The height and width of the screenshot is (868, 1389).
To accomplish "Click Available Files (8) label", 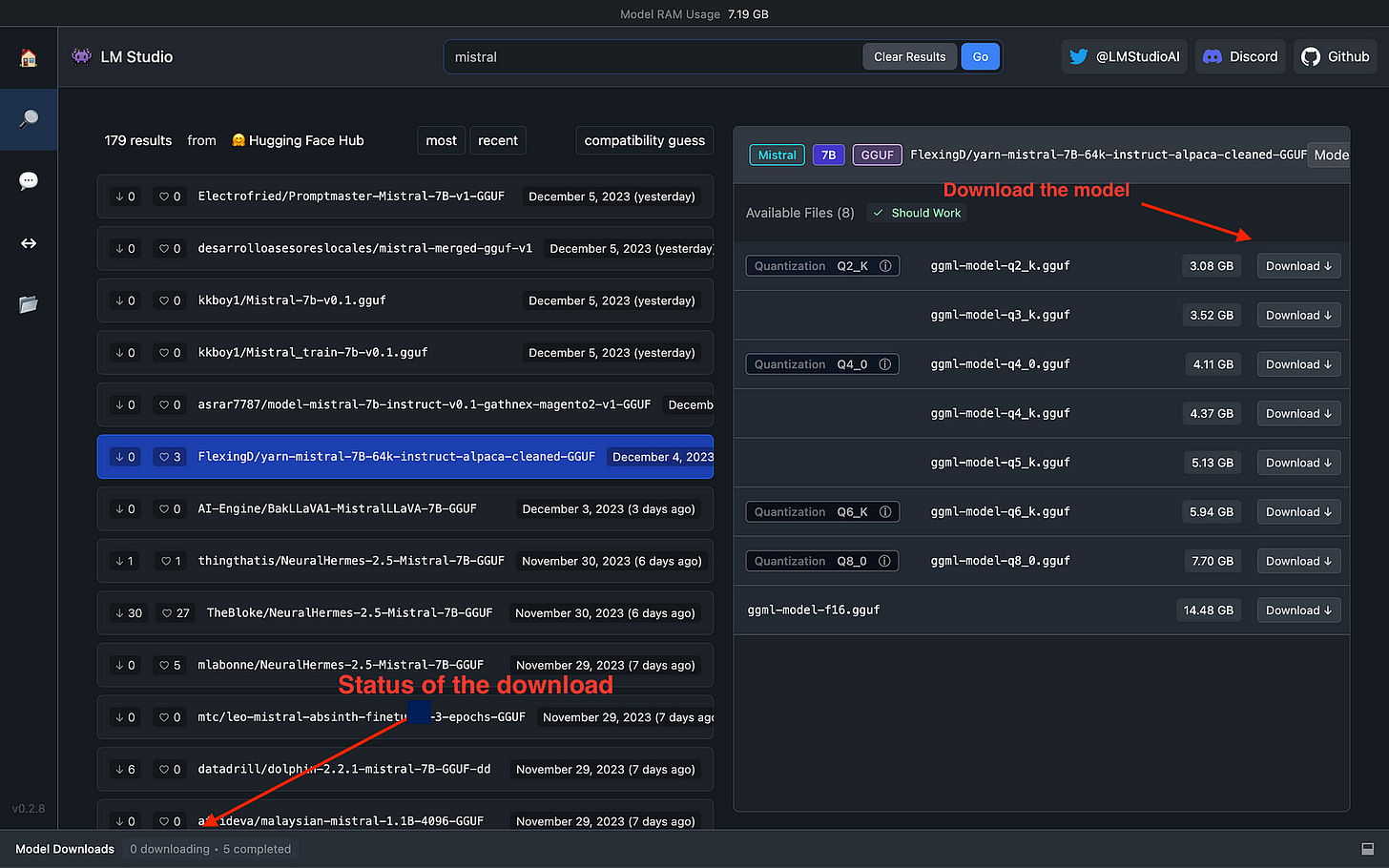I will coord(800,213).
